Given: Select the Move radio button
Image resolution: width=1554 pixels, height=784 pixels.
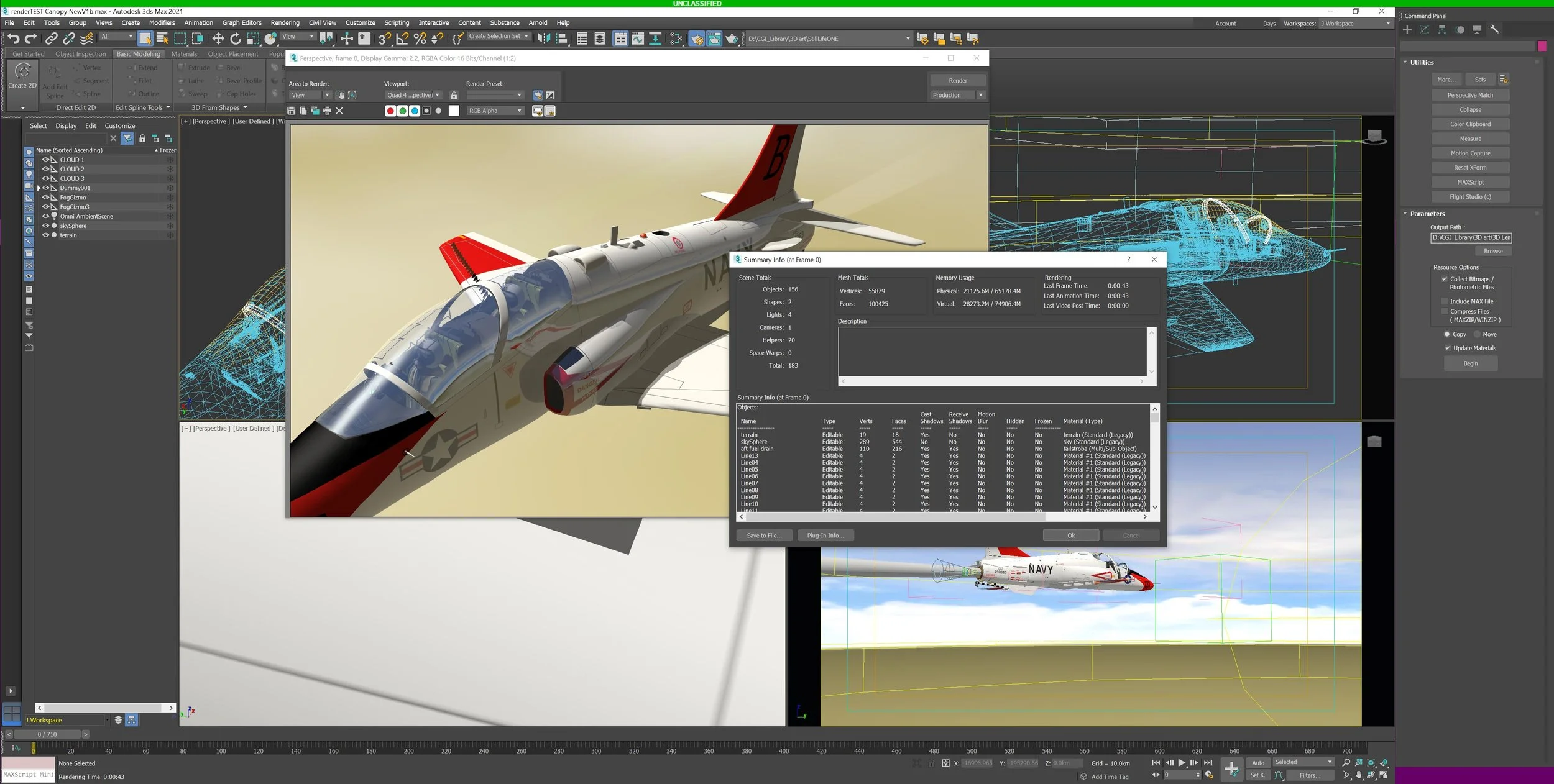Looking at the screenshot, I should pyautogui.click(x=1477, y=335).
